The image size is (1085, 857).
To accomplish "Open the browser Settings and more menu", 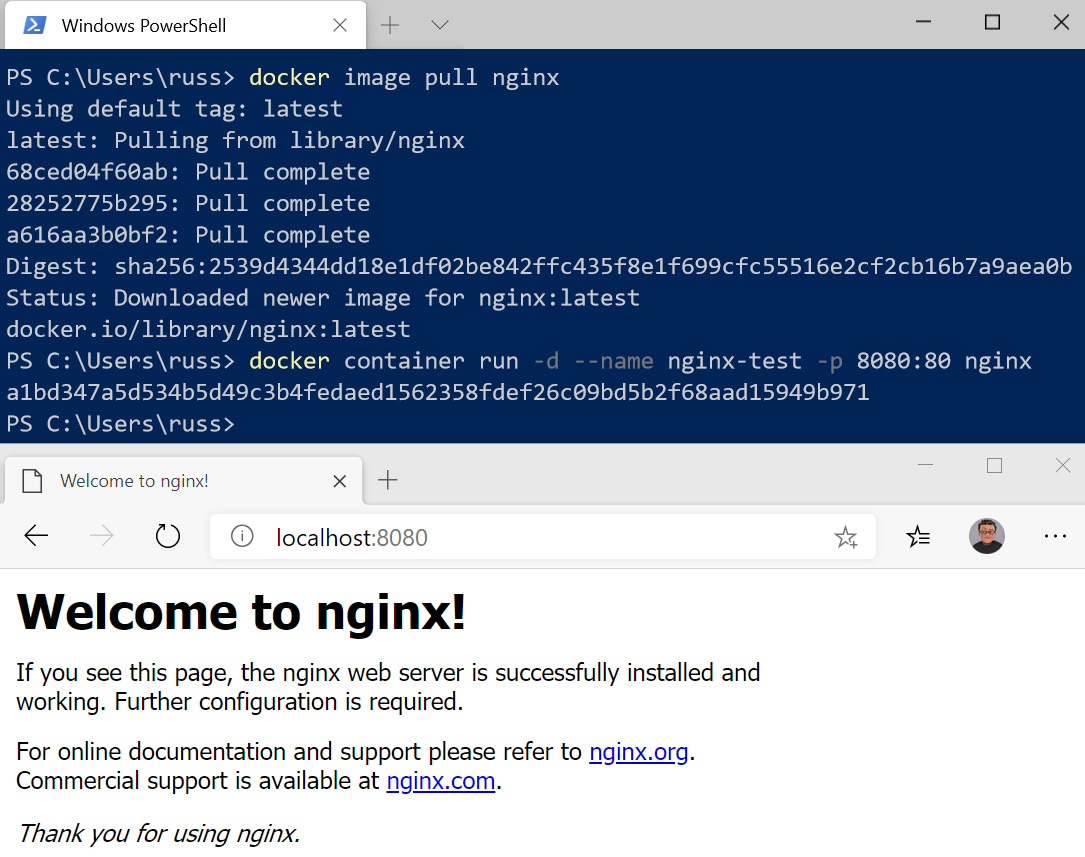I will (x=1055, y=536).
